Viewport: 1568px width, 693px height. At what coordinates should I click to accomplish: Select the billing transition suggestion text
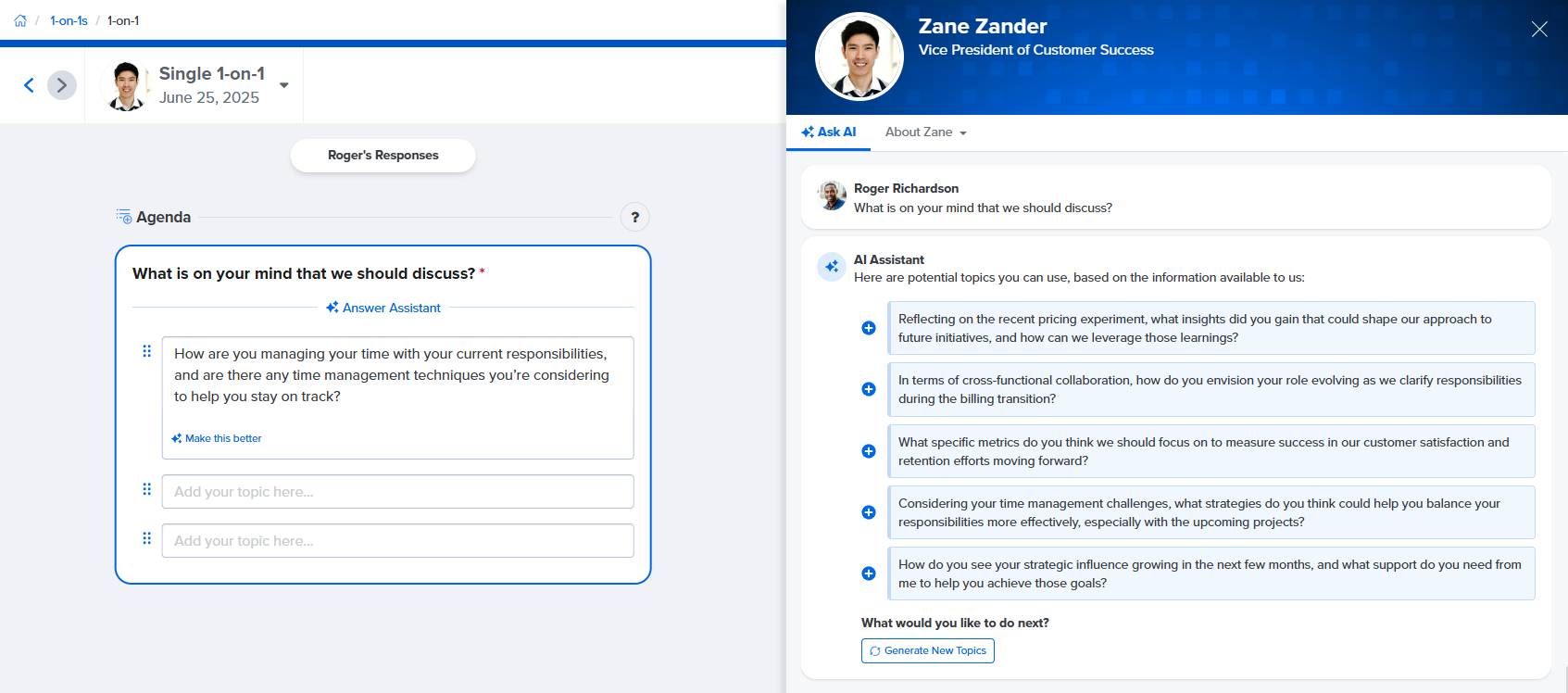tap(1211, 389)
